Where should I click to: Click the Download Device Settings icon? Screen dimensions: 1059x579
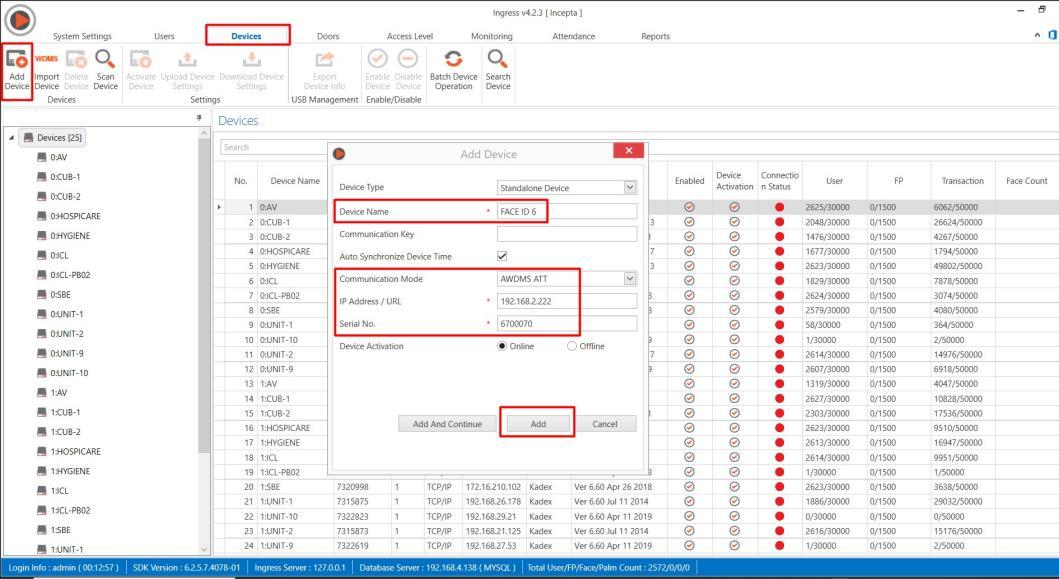[251, 59]
